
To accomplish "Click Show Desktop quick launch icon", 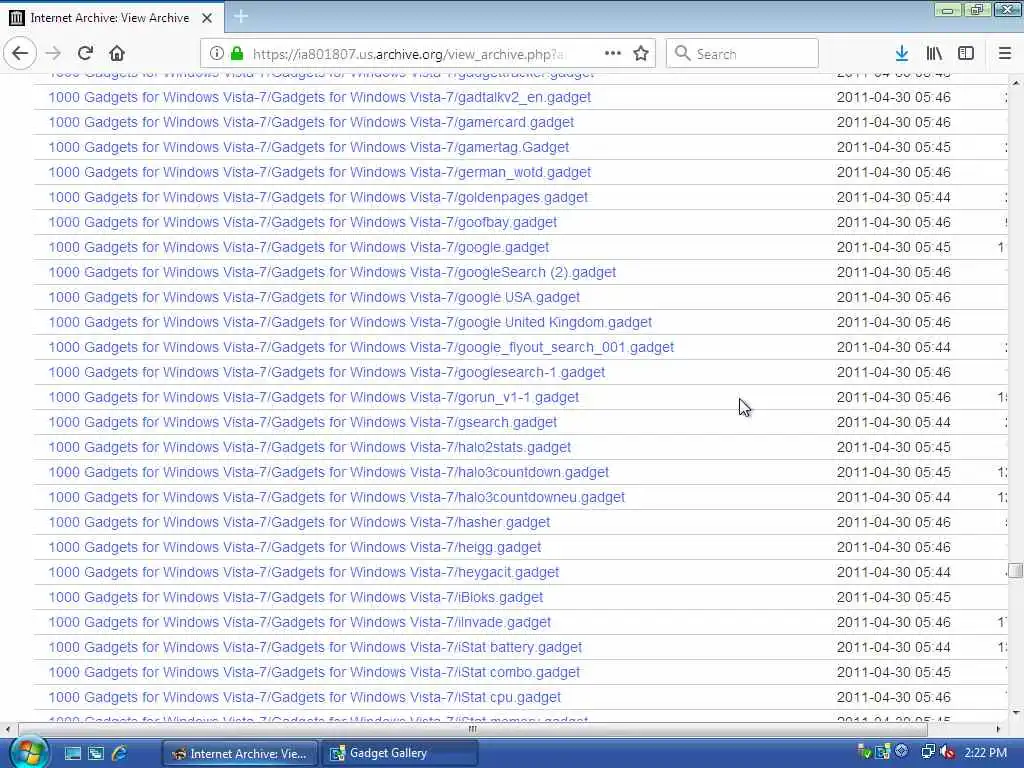I will click(72, 753).
